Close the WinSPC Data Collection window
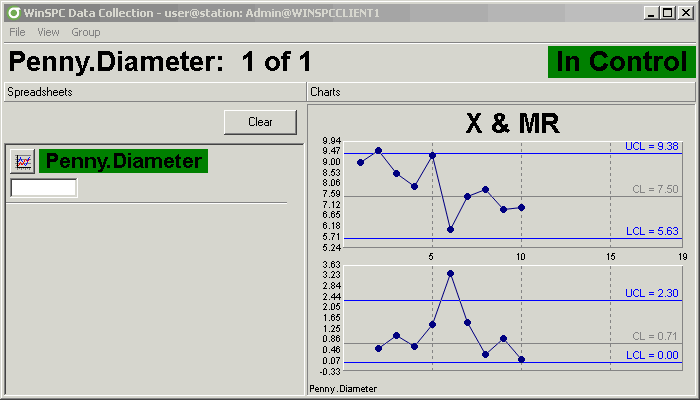The image size is (700, 400). click(685, 13)
